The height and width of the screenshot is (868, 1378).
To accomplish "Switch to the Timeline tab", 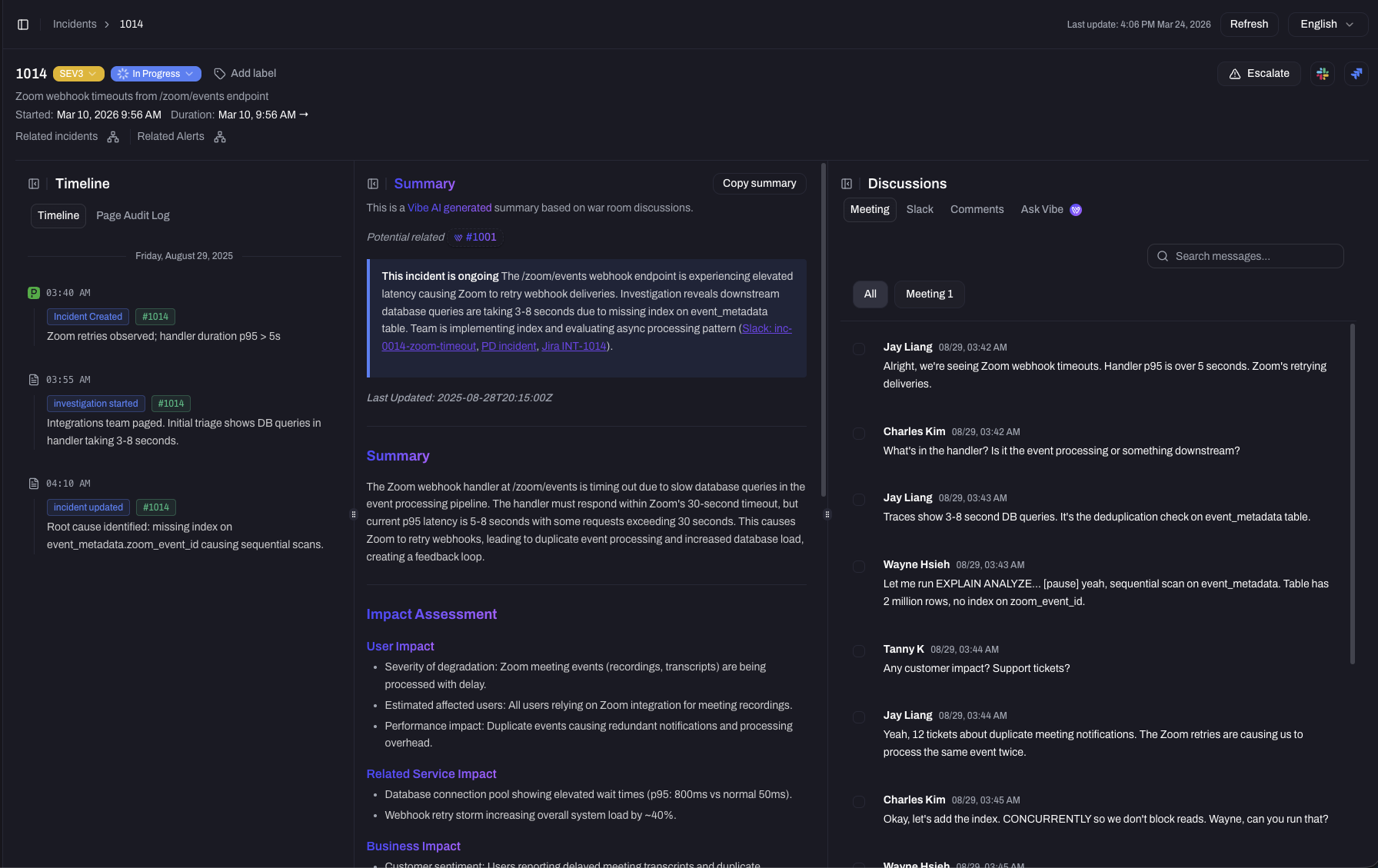I will tap(58, 216).
